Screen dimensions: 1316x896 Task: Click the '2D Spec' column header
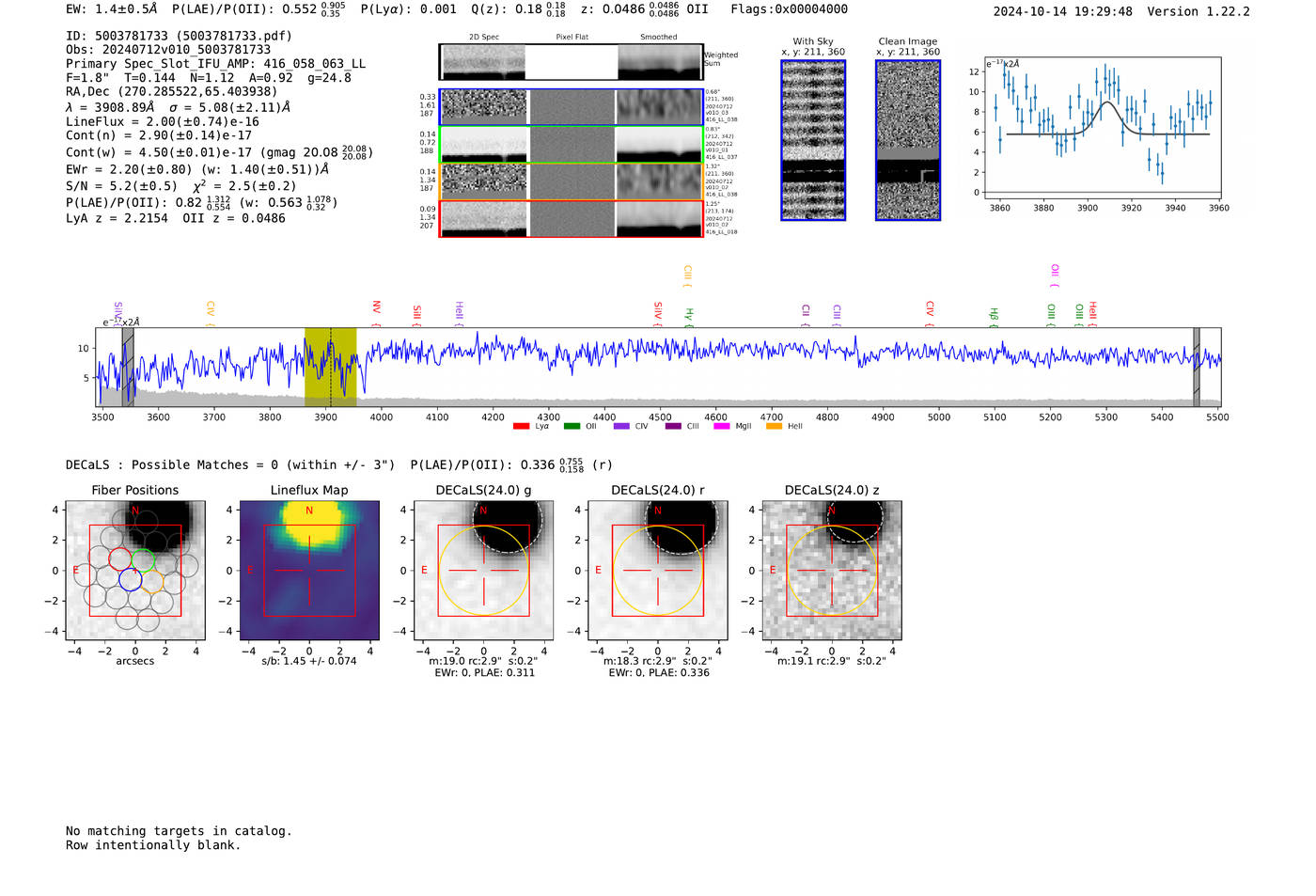tap(484, 38)
